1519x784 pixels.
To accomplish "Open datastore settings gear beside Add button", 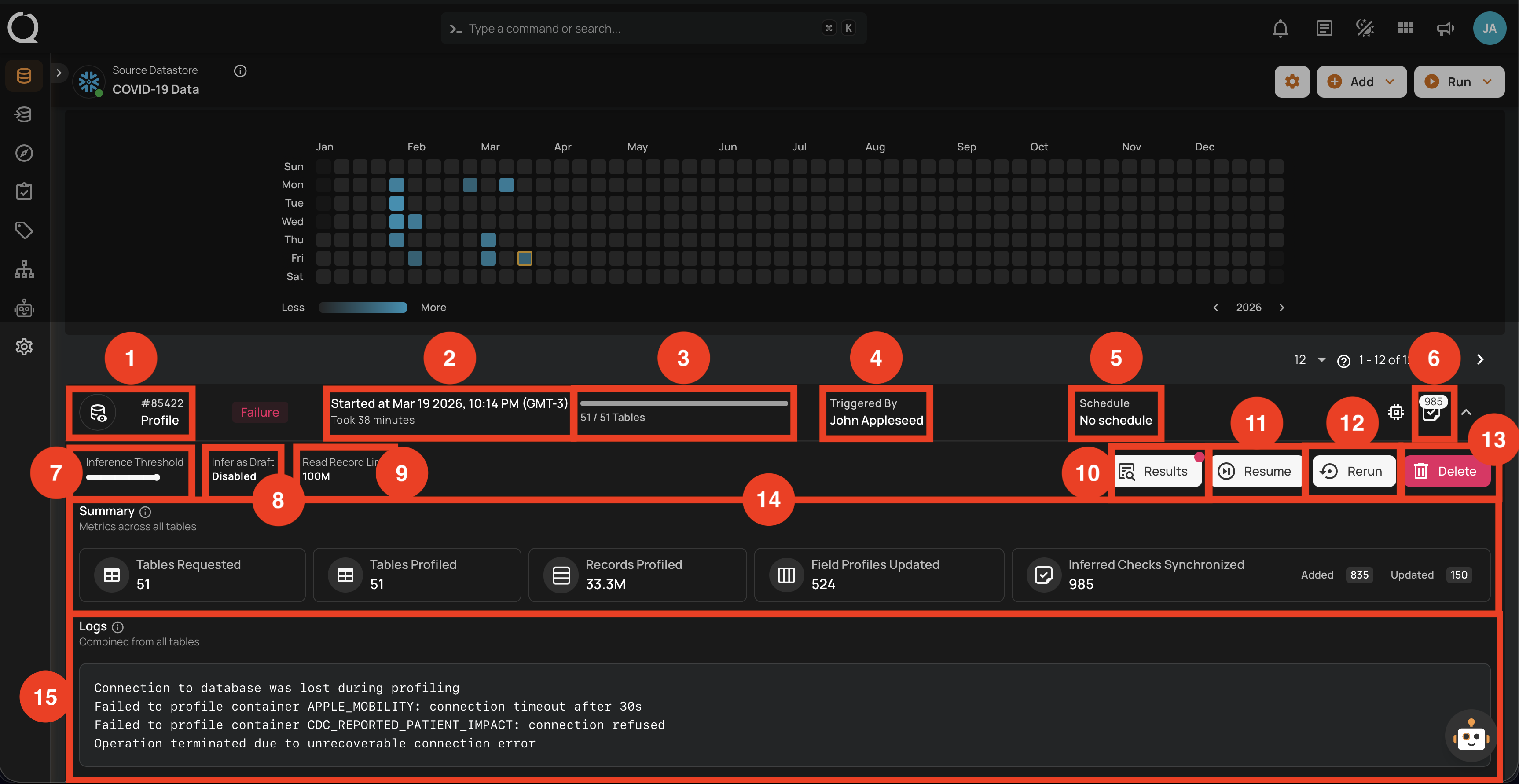I will click(1292, 81).
